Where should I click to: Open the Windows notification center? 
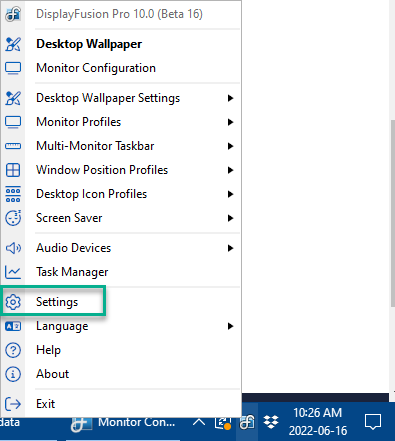pos(373,422)
